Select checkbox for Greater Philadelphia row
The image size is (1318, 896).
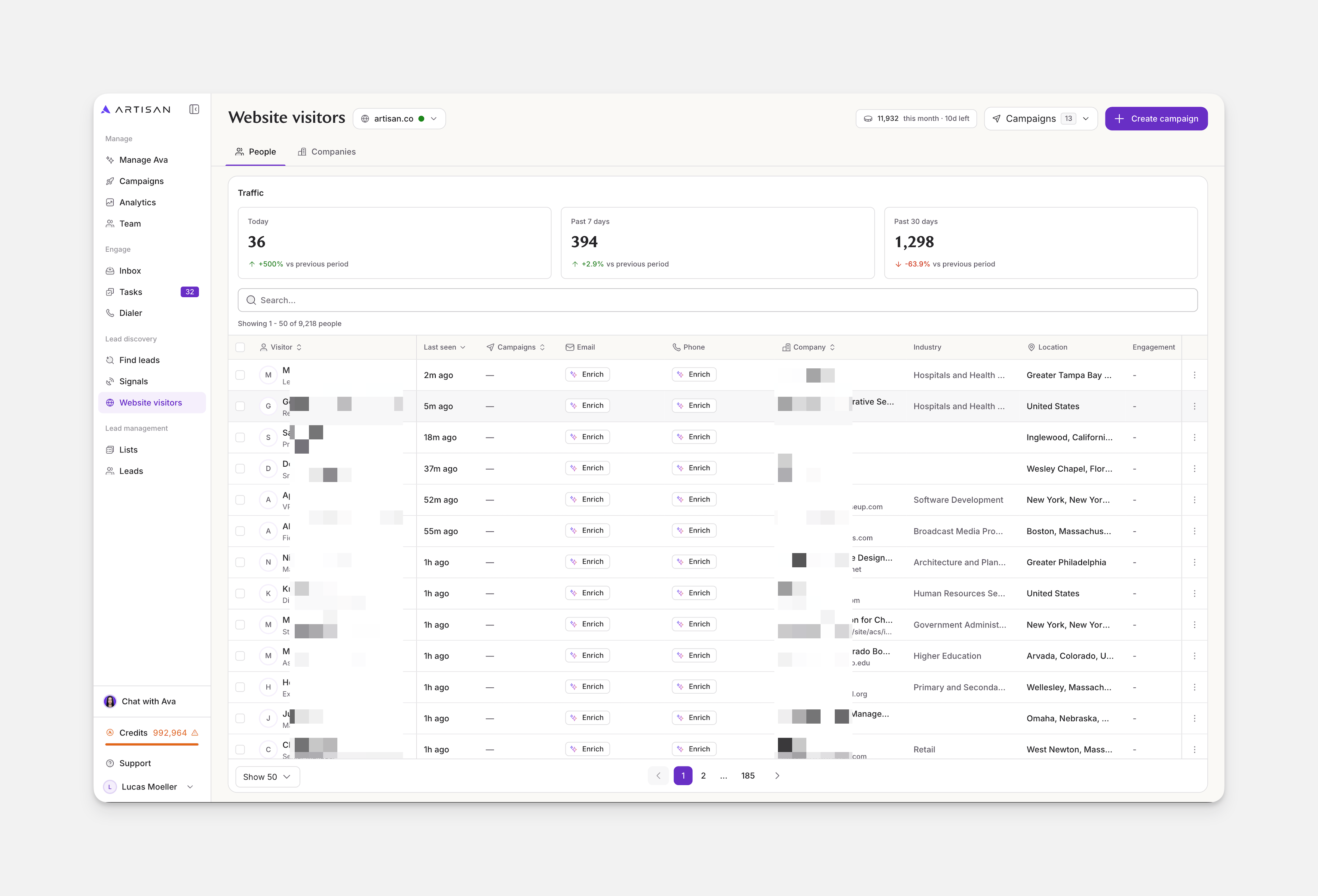[240, 562]
